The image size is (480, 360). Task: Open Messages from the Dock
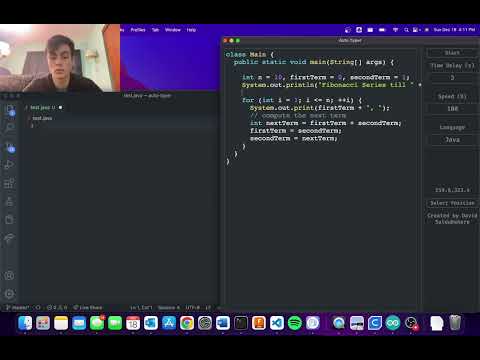97,323
